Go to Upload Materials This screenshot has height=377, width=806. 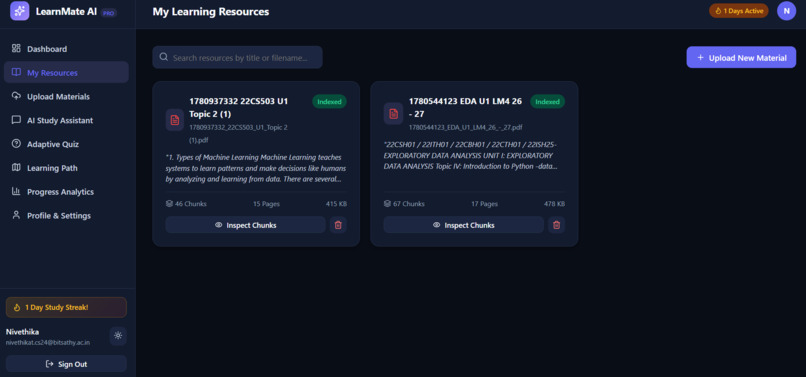coord(66,97)
